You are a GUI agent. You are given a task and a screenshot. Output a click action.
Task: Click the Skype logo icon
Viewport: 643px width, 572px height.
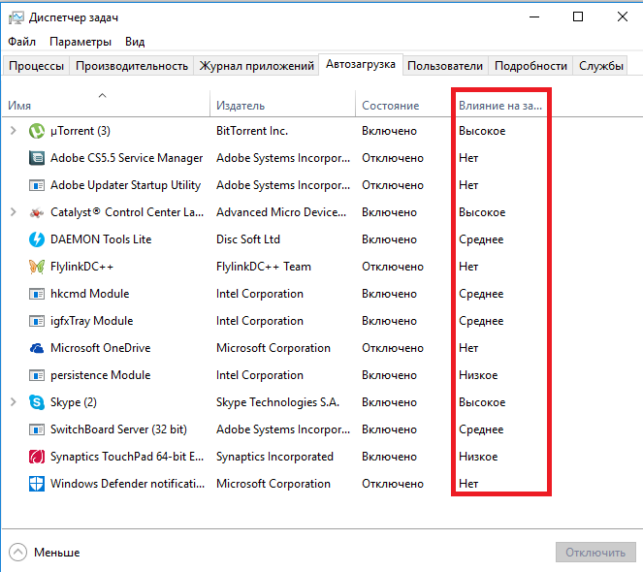pyautogui.click(x=36, y=402)
